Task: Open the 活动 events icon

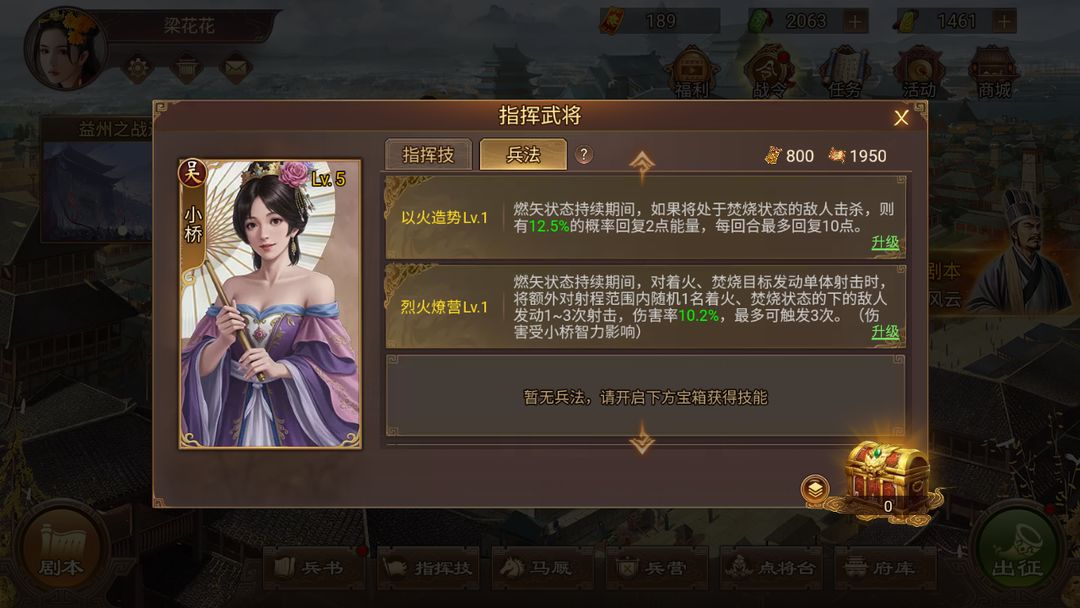Action: point(919,72)
